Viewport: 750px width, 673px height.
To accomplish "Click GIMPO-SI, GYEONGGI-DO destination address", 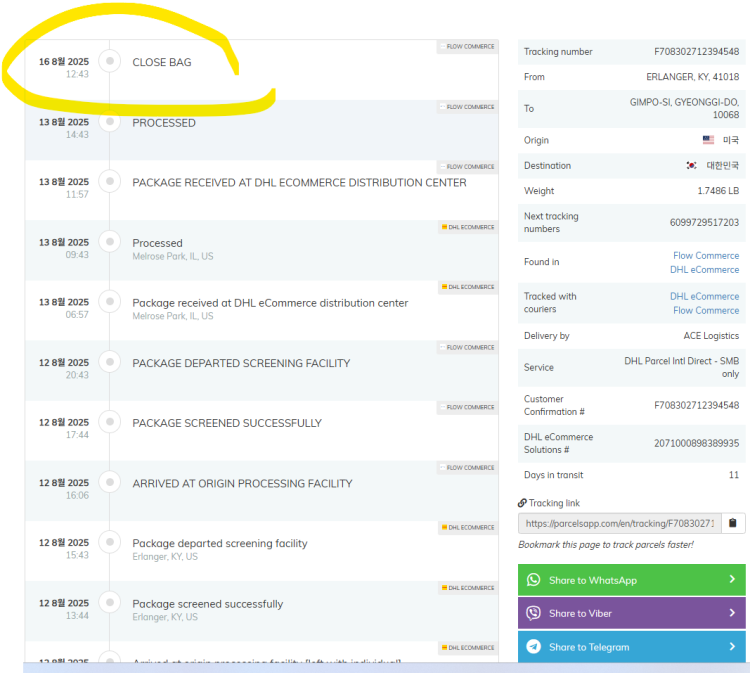I will [x=684, y=108].
